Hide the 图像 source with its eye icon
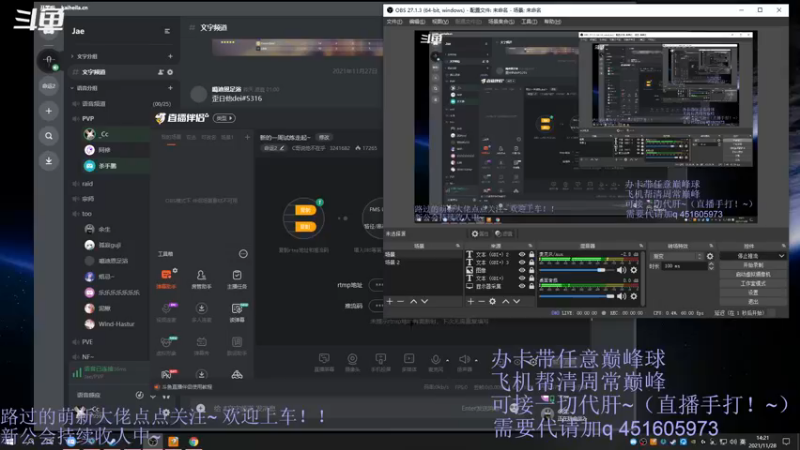800x450 pixels. [x=522, y=270]
